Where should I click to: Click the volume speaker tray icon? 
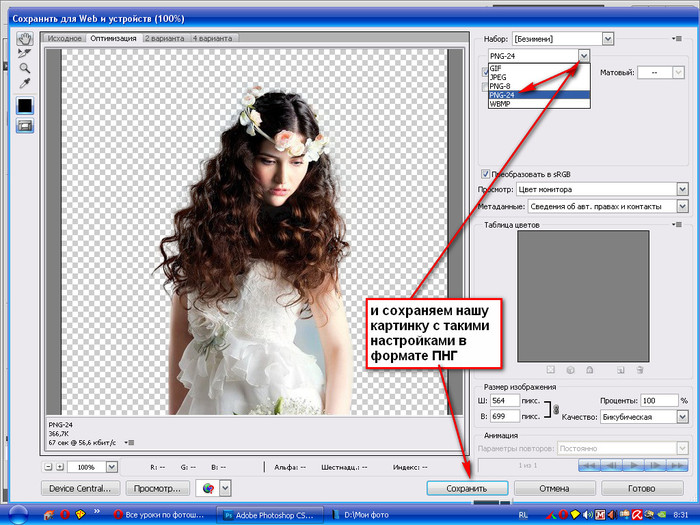(588, 515)
